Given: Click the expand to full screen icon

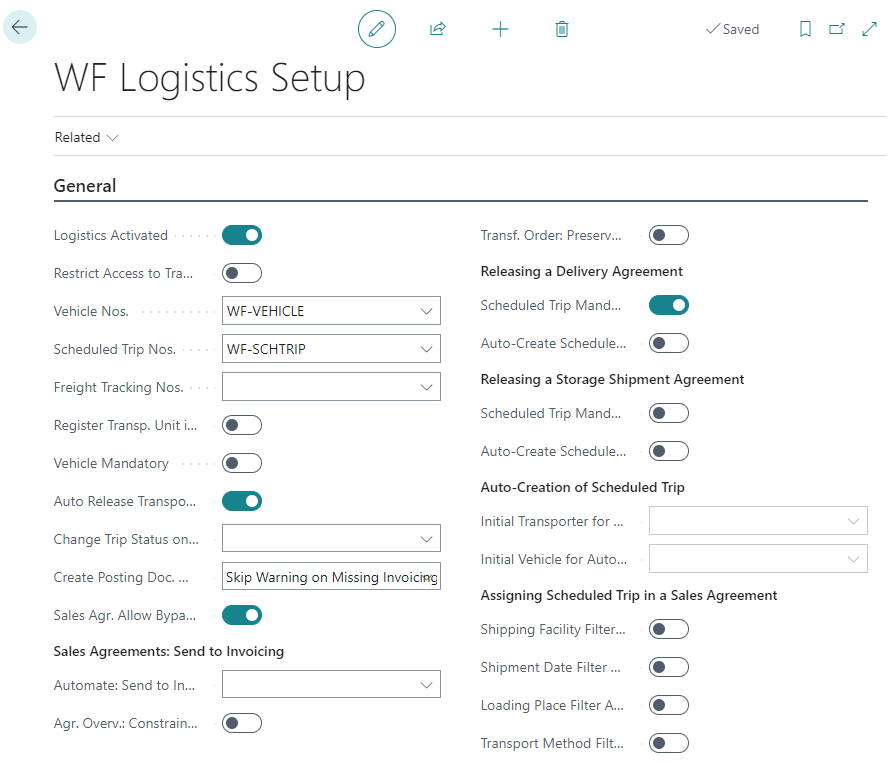Looking at the screenshot, I should tap(869, 29).
